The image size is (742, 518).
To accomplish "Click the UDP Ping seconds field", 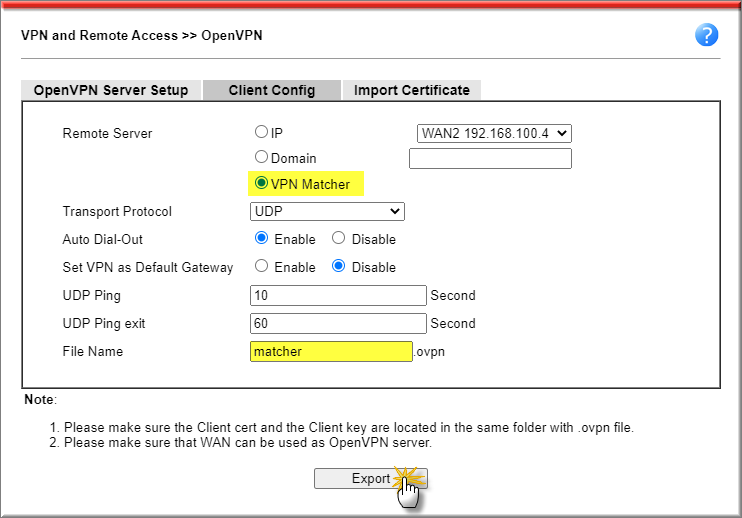I will tap(338, 295).
